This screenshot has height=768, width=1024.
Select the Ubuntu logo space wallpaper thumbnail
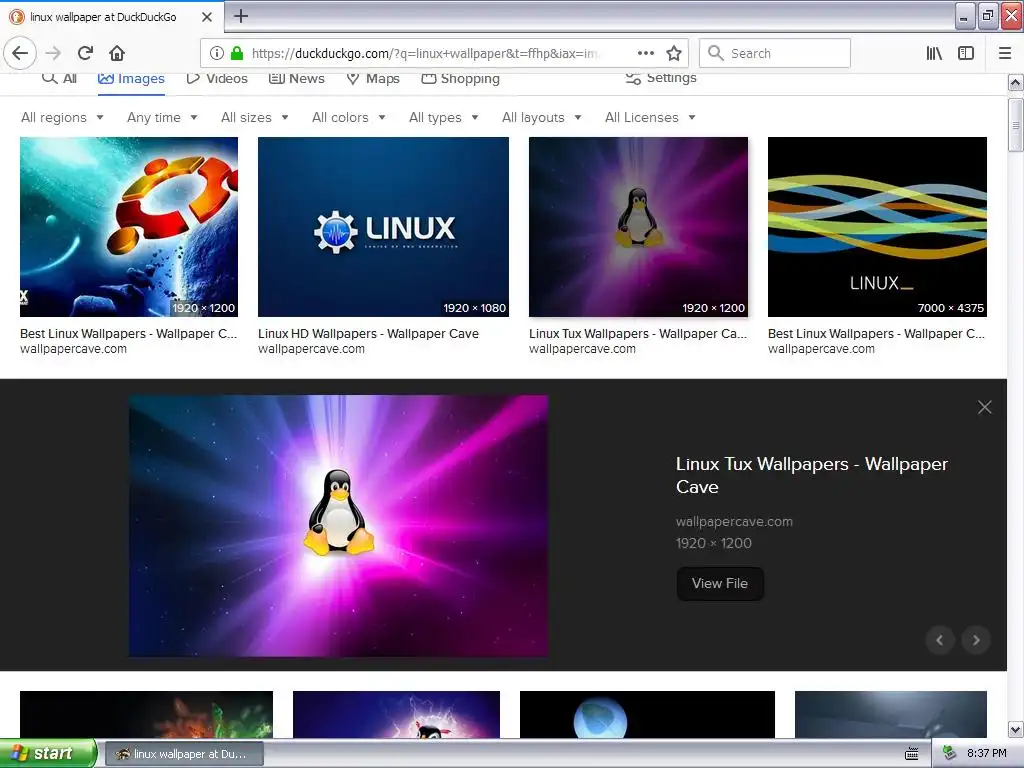(129, 227)
